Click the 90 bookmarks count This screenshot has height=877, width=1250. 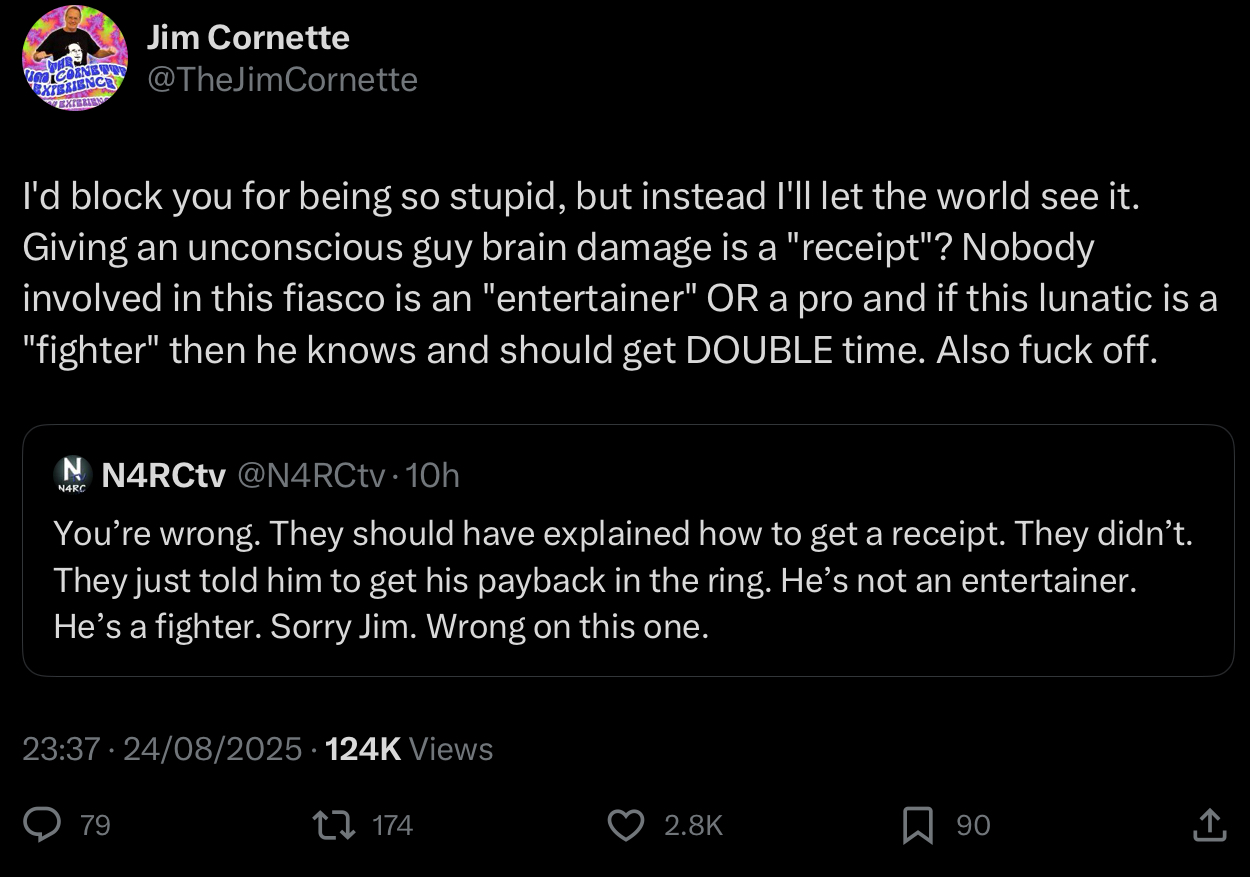973,825
